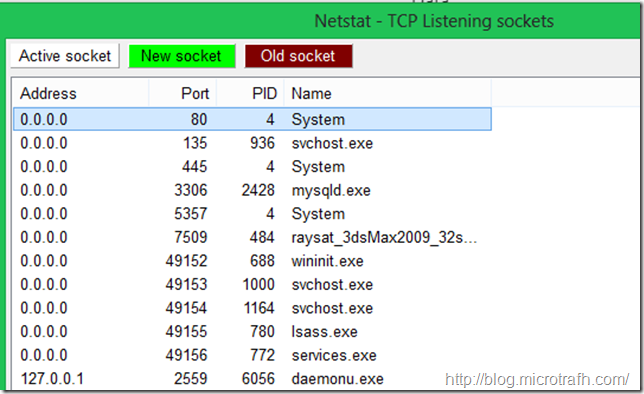The width and height of the screenshot is (644, 394).
Task: Click PID value 2428
Action: [258, 190]
